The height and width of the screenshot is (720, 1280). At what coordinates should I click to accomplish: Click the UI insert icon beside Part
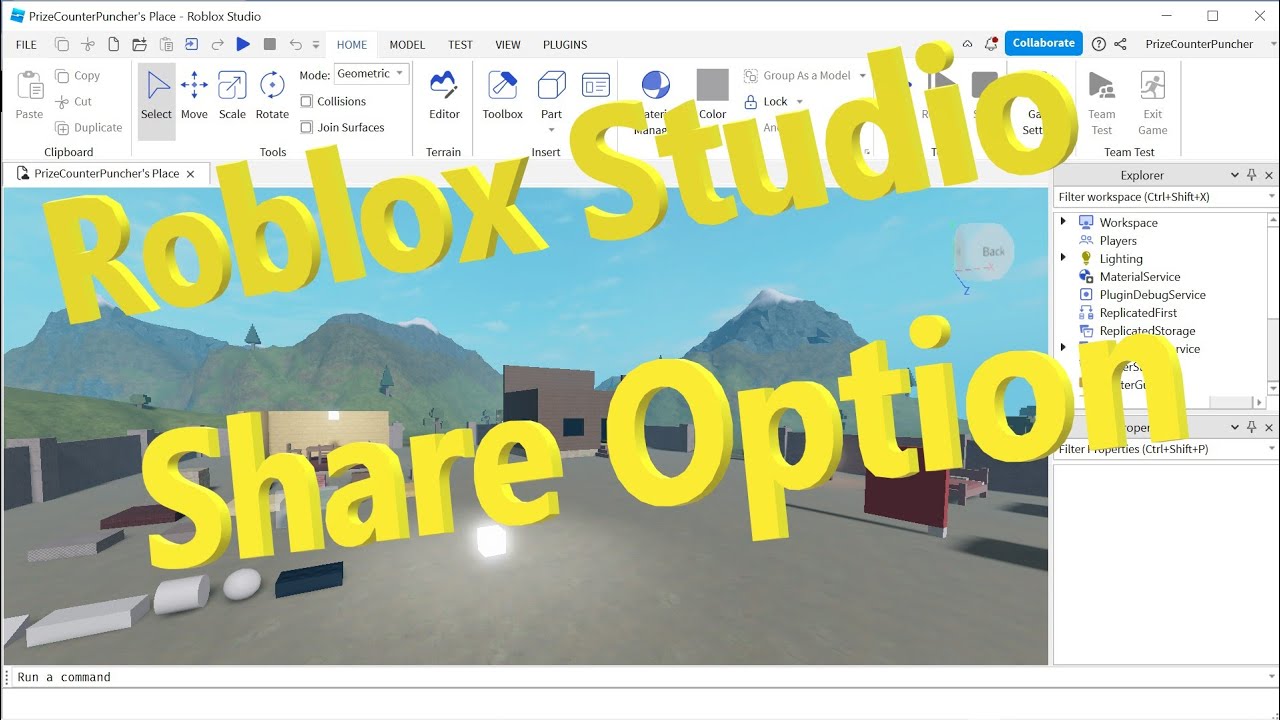tap(596, 86)
